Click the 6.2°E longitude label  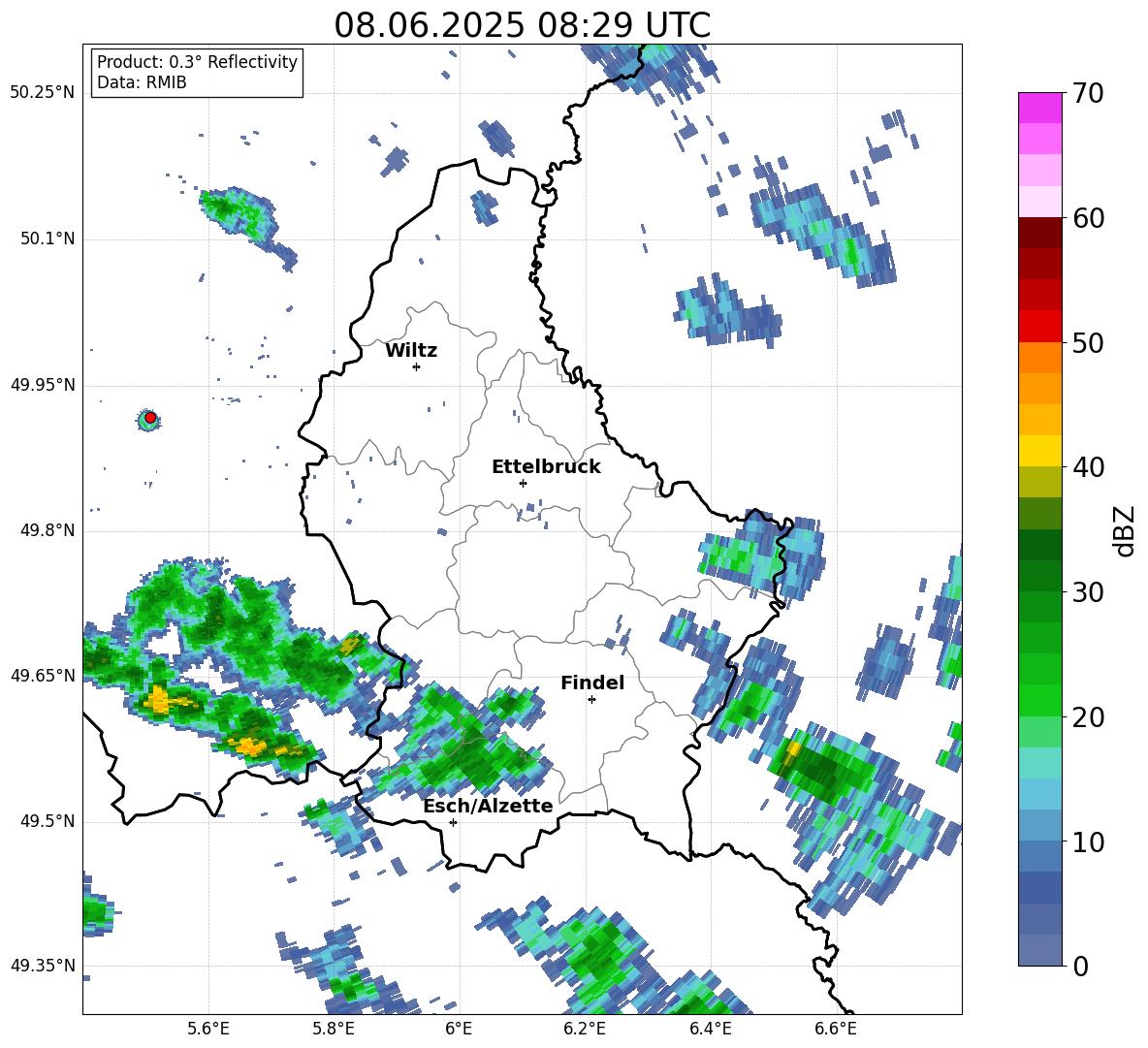[585, 1029]
